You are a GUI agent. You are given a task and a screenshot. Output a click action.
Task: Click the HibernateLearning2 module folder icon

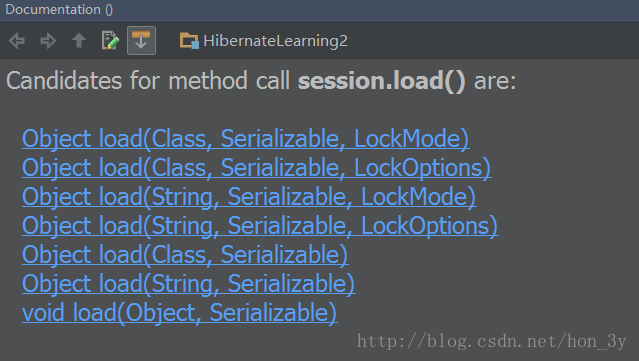coord(189,41)
